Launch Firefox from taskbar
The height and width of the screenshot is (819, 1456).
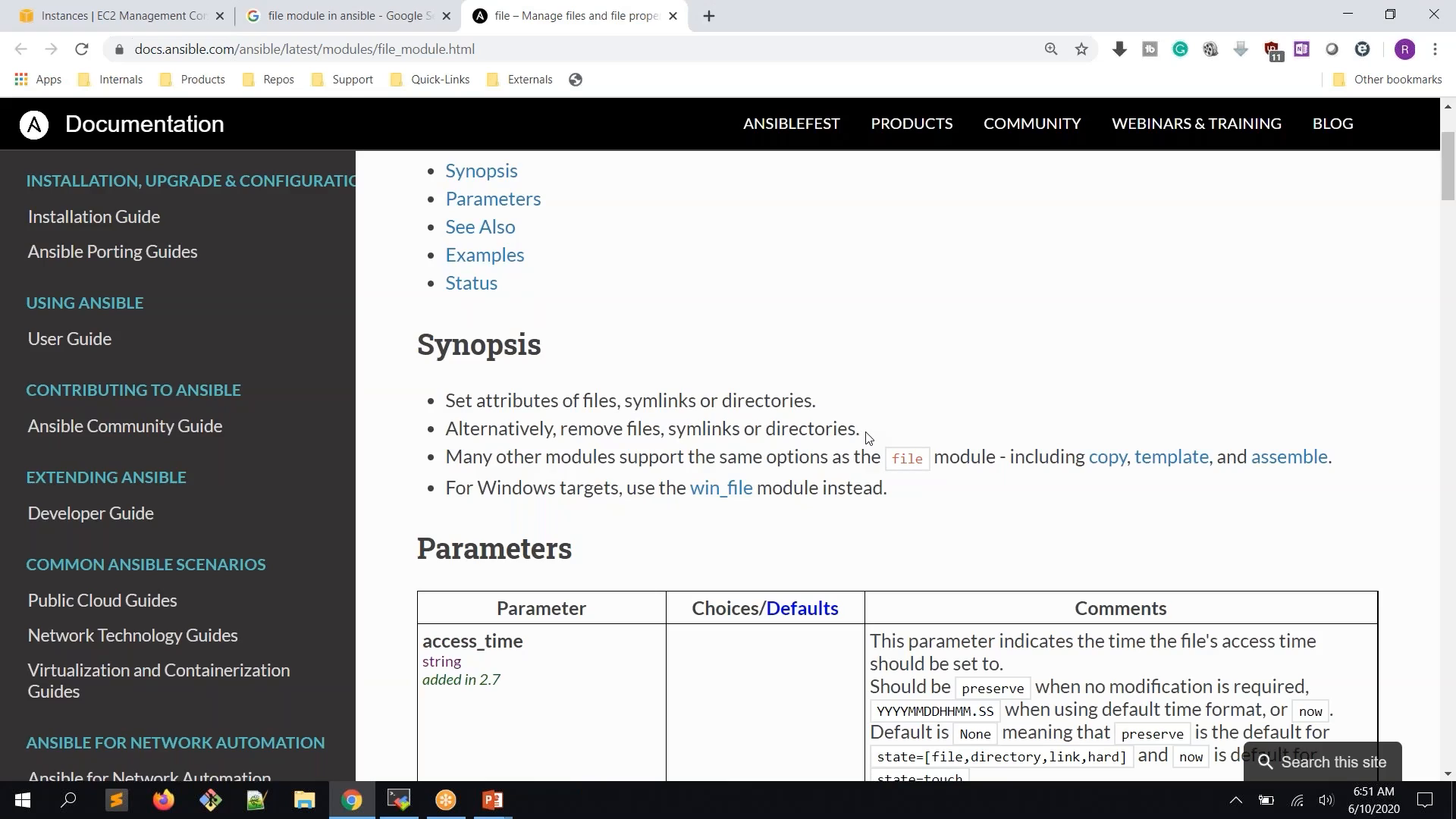pyautogui.click(x=163, y=800)
